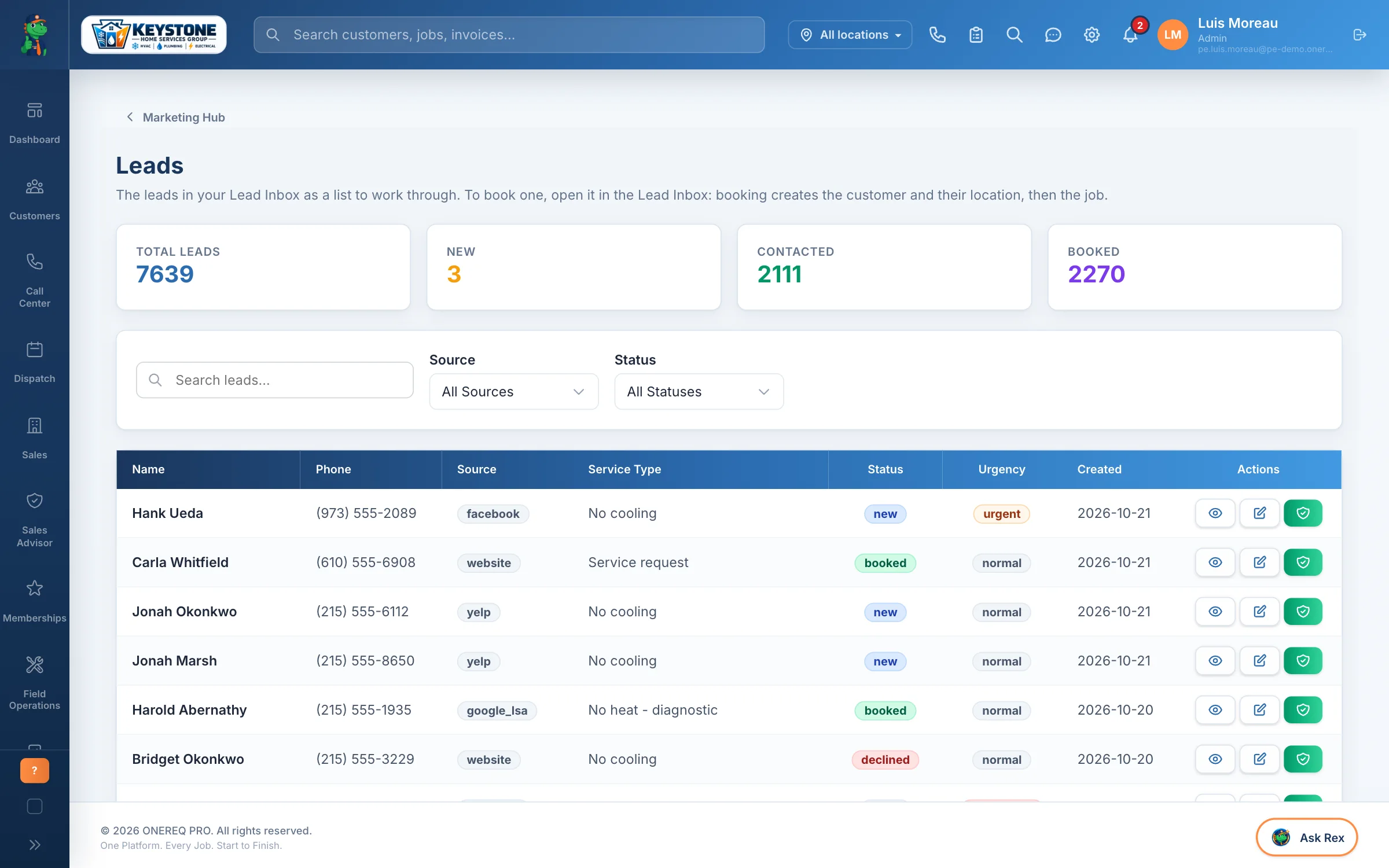View Harold Abernathy lead with eye icon
Viewport: 1389px width, 868px height.
1215,710
